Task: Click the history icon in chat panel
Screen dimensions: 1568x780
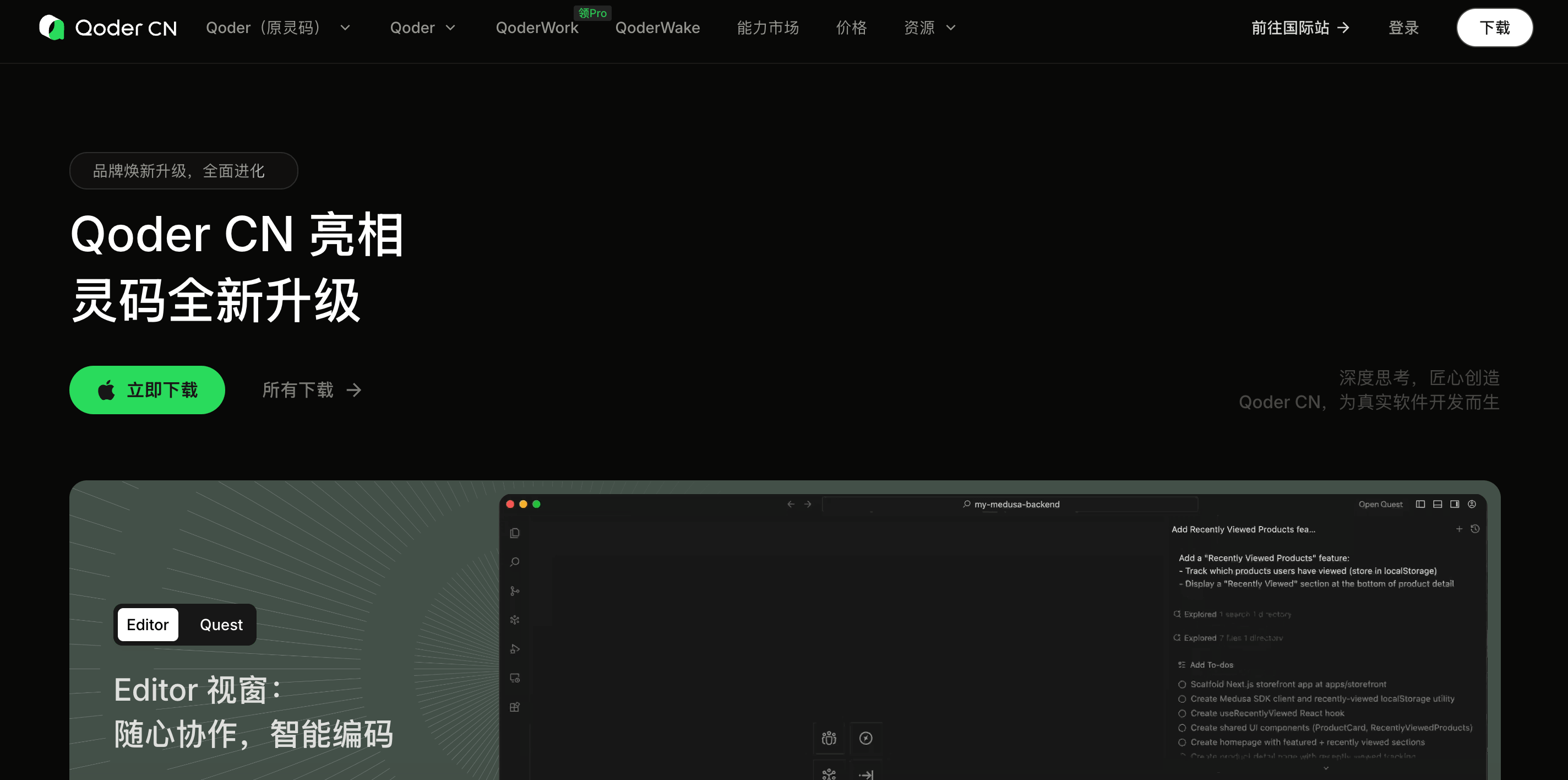Action: [1475, 528]
